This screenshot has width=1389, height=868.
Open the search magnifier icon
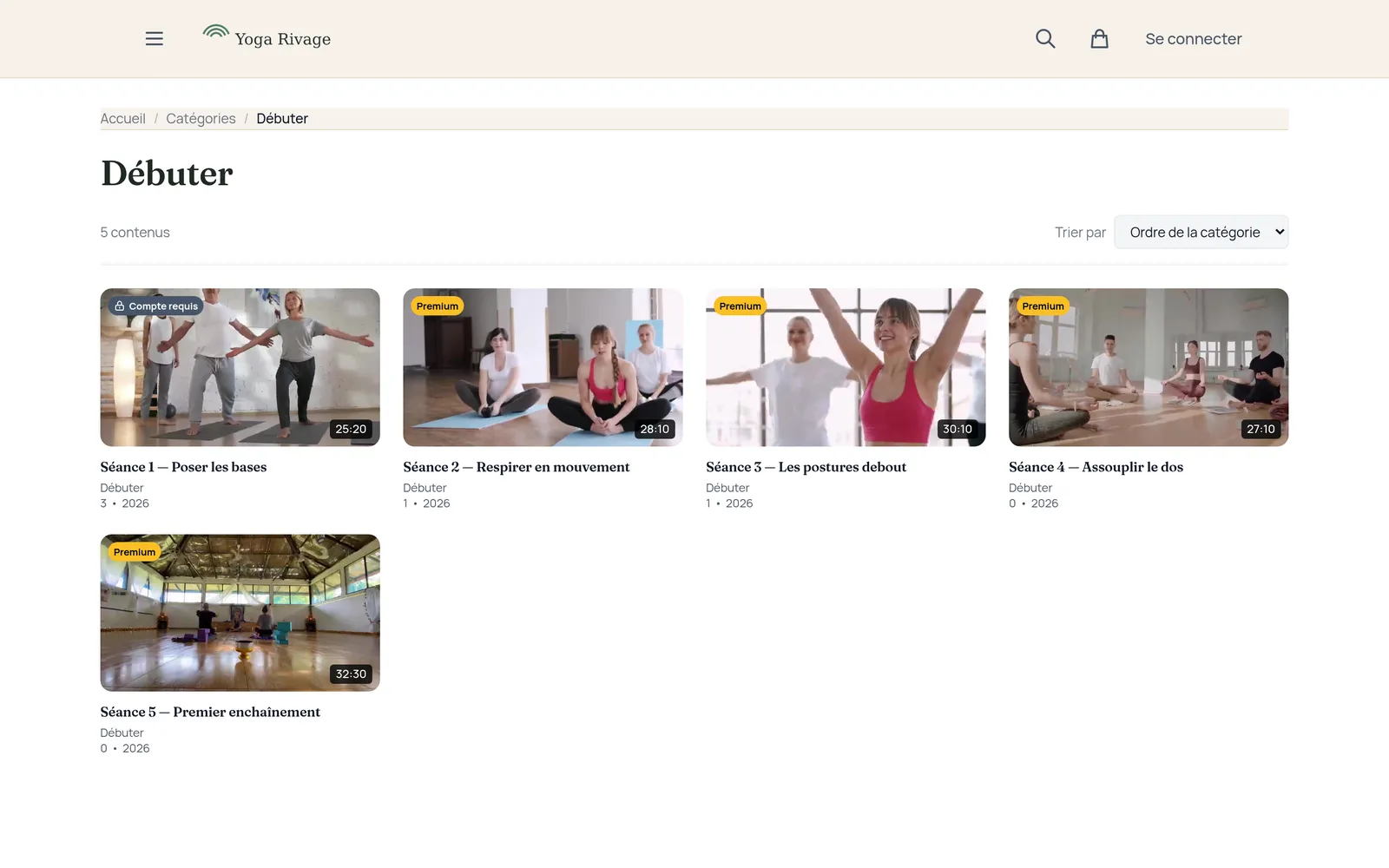[x=1045, y=39]
